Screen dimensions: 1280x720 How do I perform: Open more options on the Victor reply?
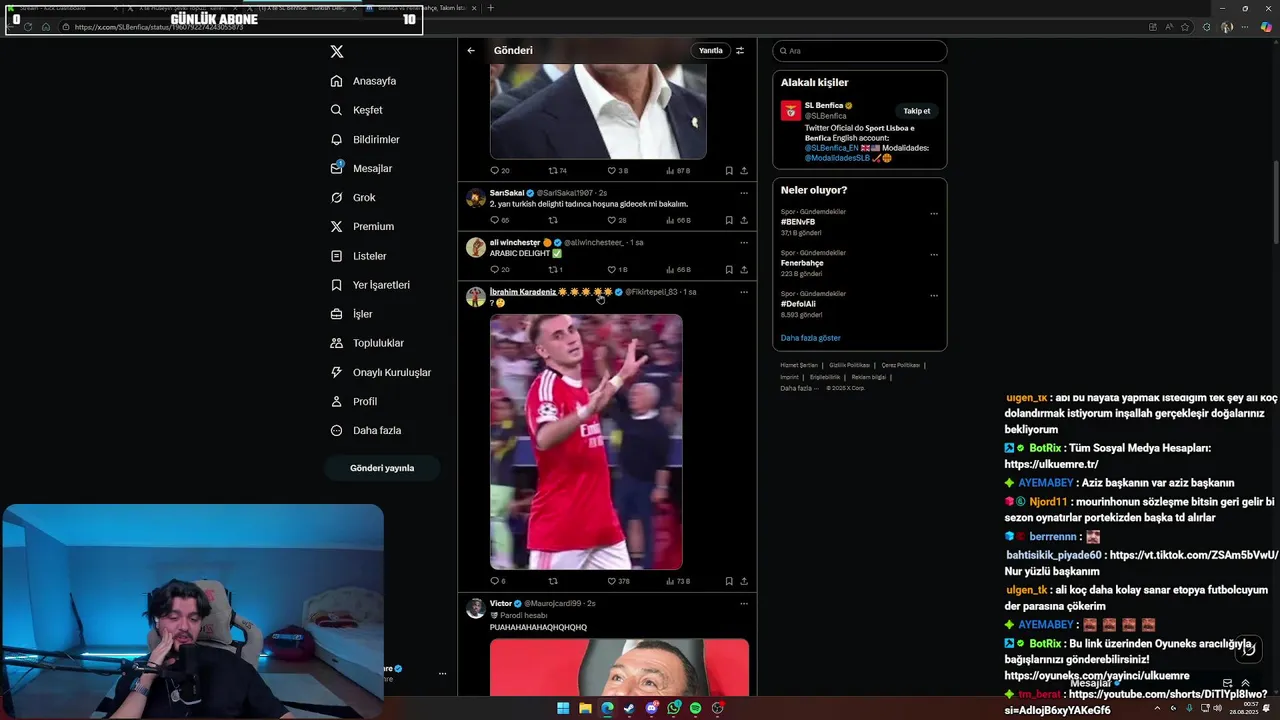pyautogui.click(x=743, y=604)
